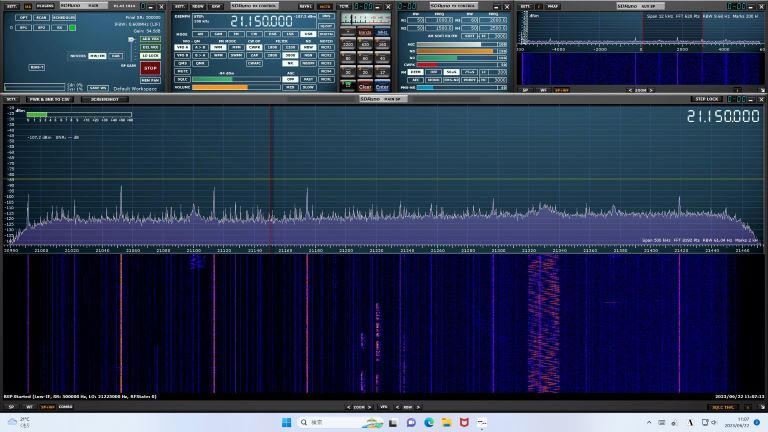The image size is (768, 432).
Task: Click the Enter keypad button
Action: tap(382, 87)
